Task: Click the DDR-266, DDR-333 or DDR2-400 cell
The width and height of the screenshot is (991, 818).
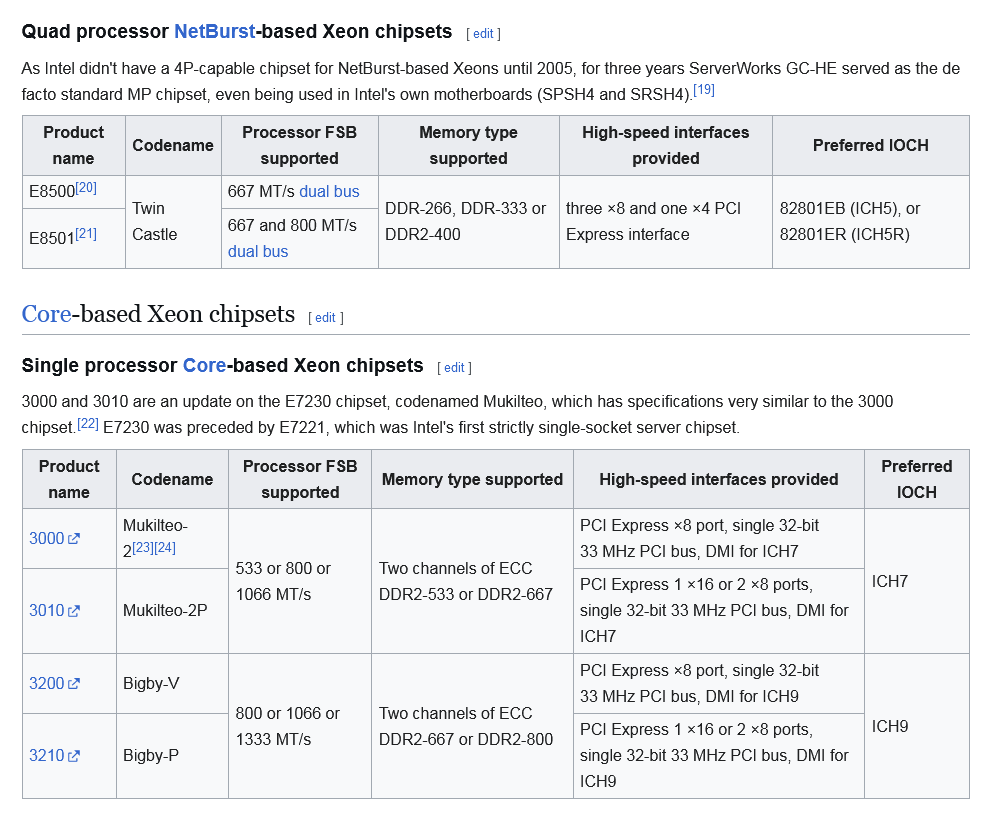Action: [468, 222]
